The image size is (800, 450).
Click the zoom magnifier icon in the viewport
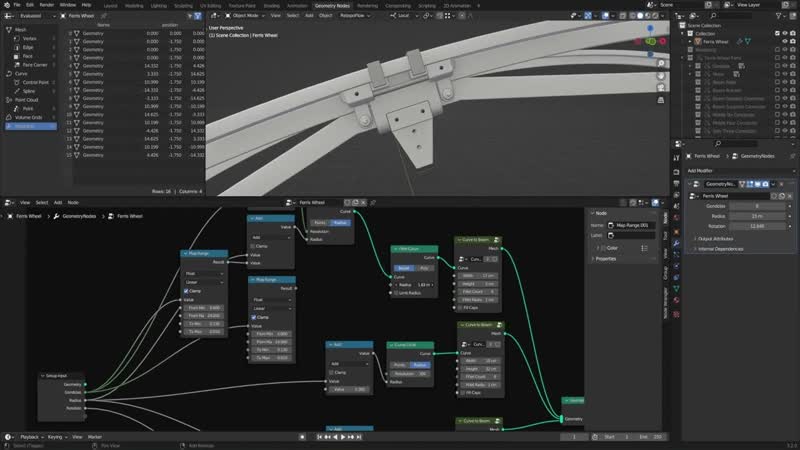[x=661, y=64]
